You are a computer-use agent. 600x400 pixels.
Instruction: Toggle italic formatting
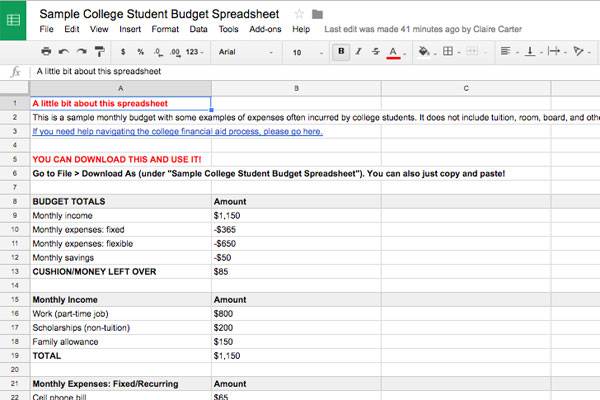358,51
